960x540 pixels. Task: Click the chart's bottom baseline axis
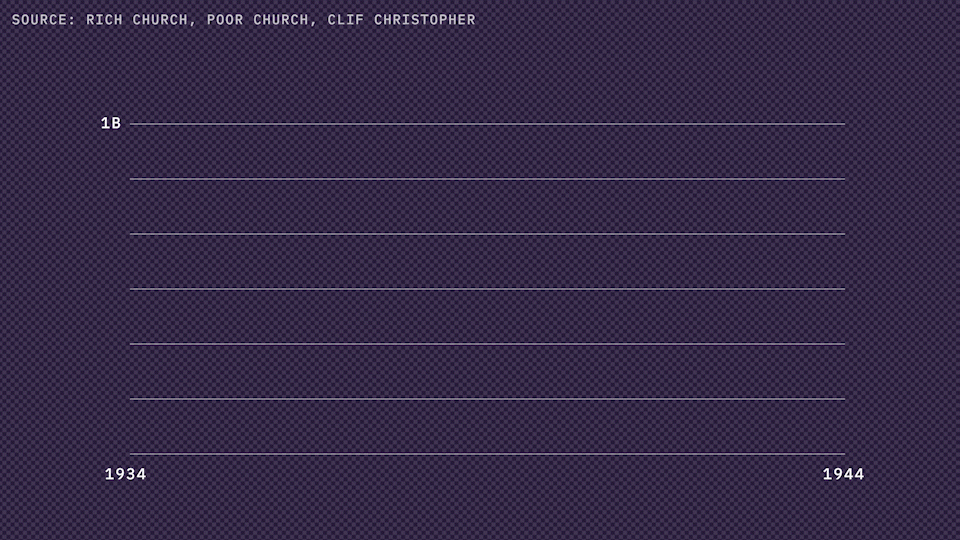coord(487,454)
